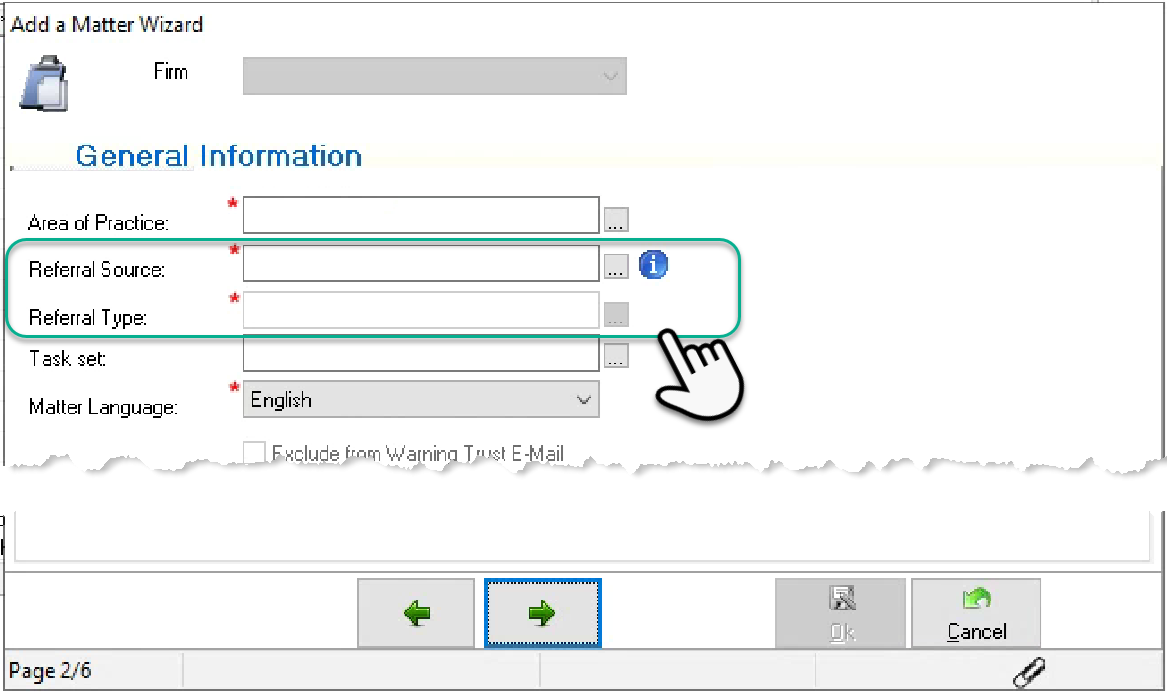
Task: Show Referral Source info via blue icon
Action: pos(653,264)
